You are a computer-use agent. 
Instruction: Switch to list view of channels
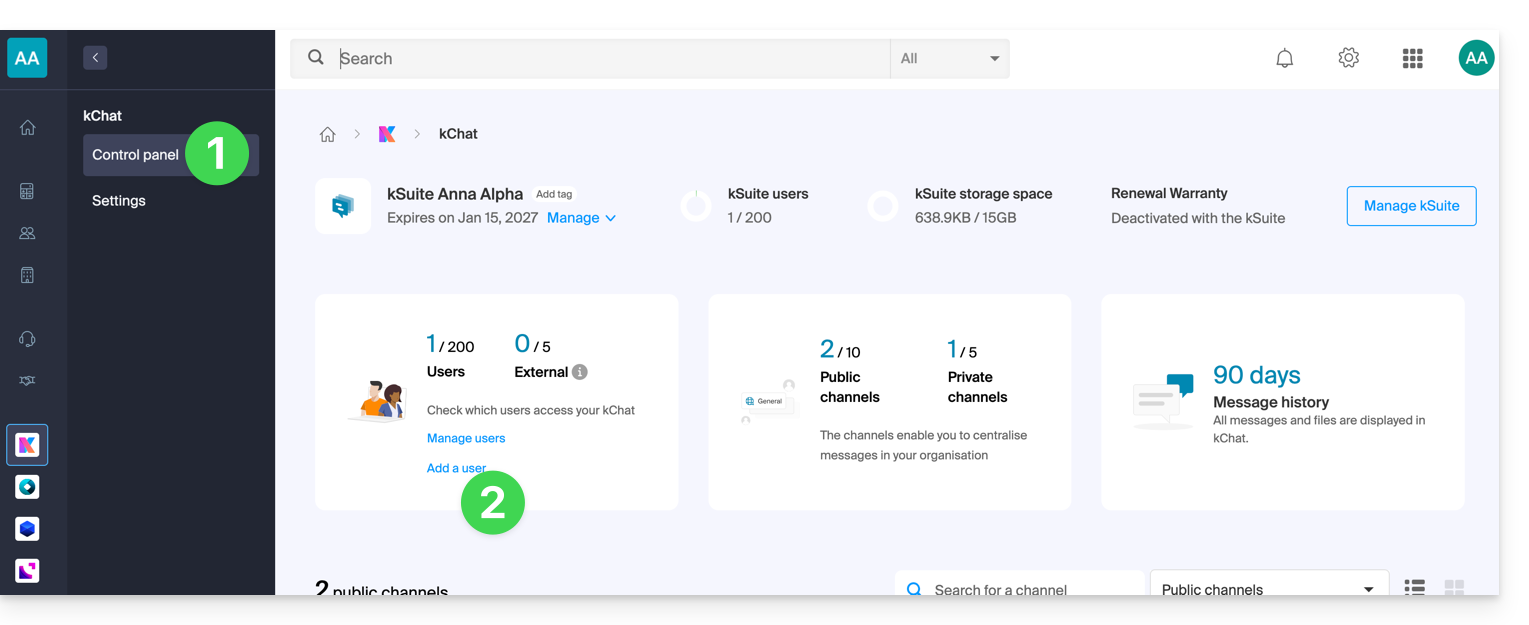click(x=1414, y=587)
